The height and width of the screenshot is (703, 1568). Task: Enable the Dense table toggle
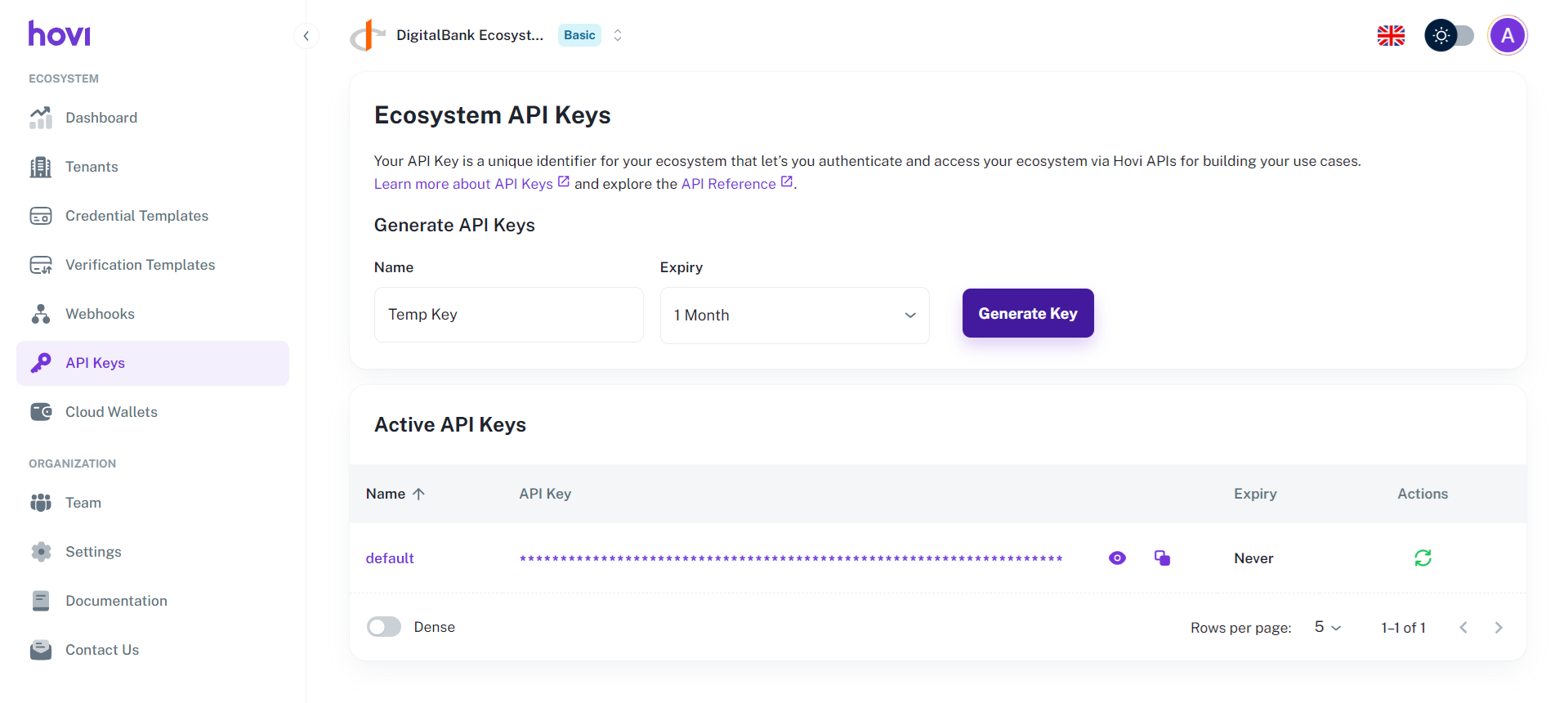pos(384,627)
